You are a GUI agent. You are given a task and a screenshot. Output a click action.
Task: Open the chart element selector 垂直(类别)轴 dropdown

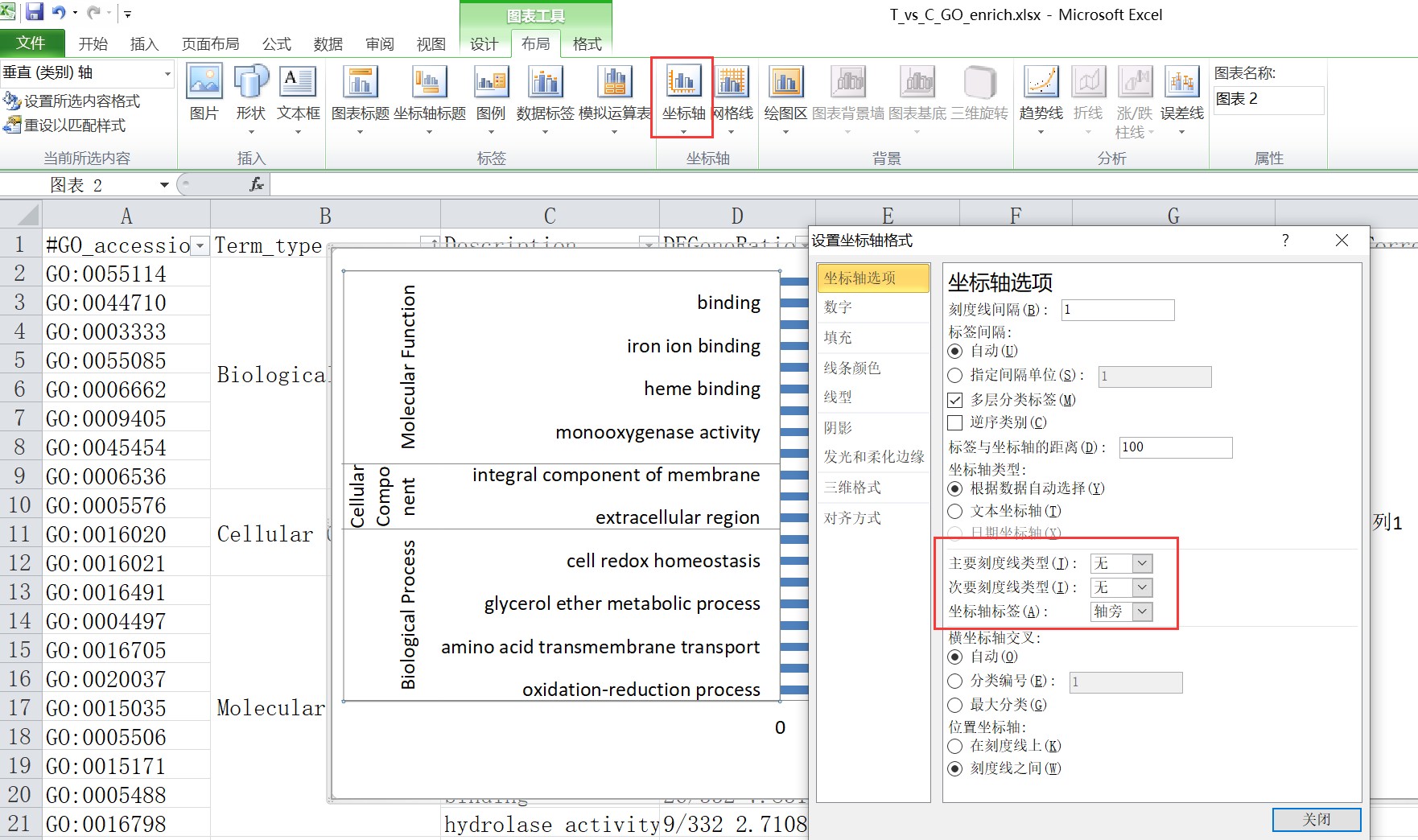[168, 73]
